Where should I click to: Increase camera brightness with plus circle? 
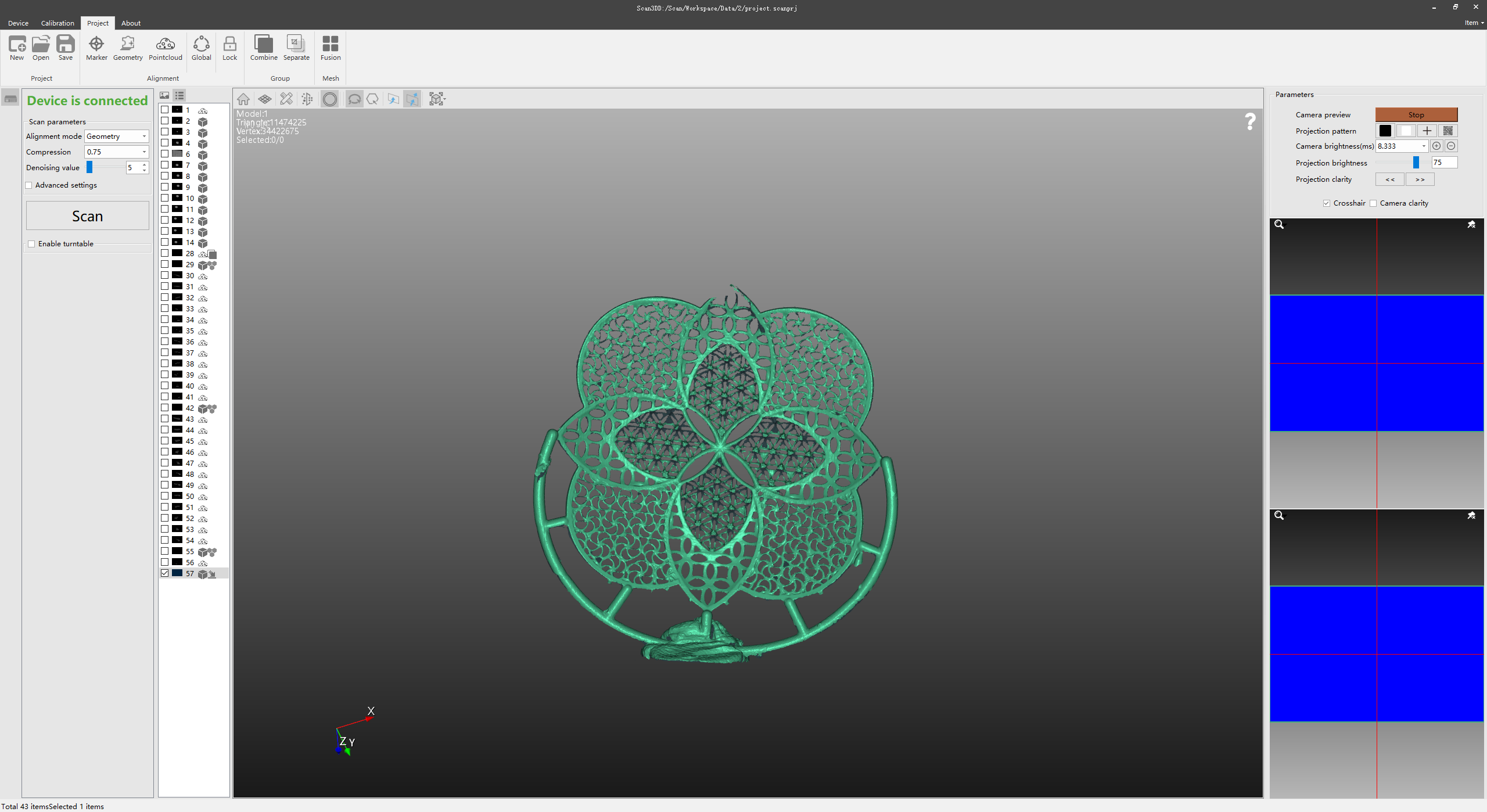pos(1436,146)
